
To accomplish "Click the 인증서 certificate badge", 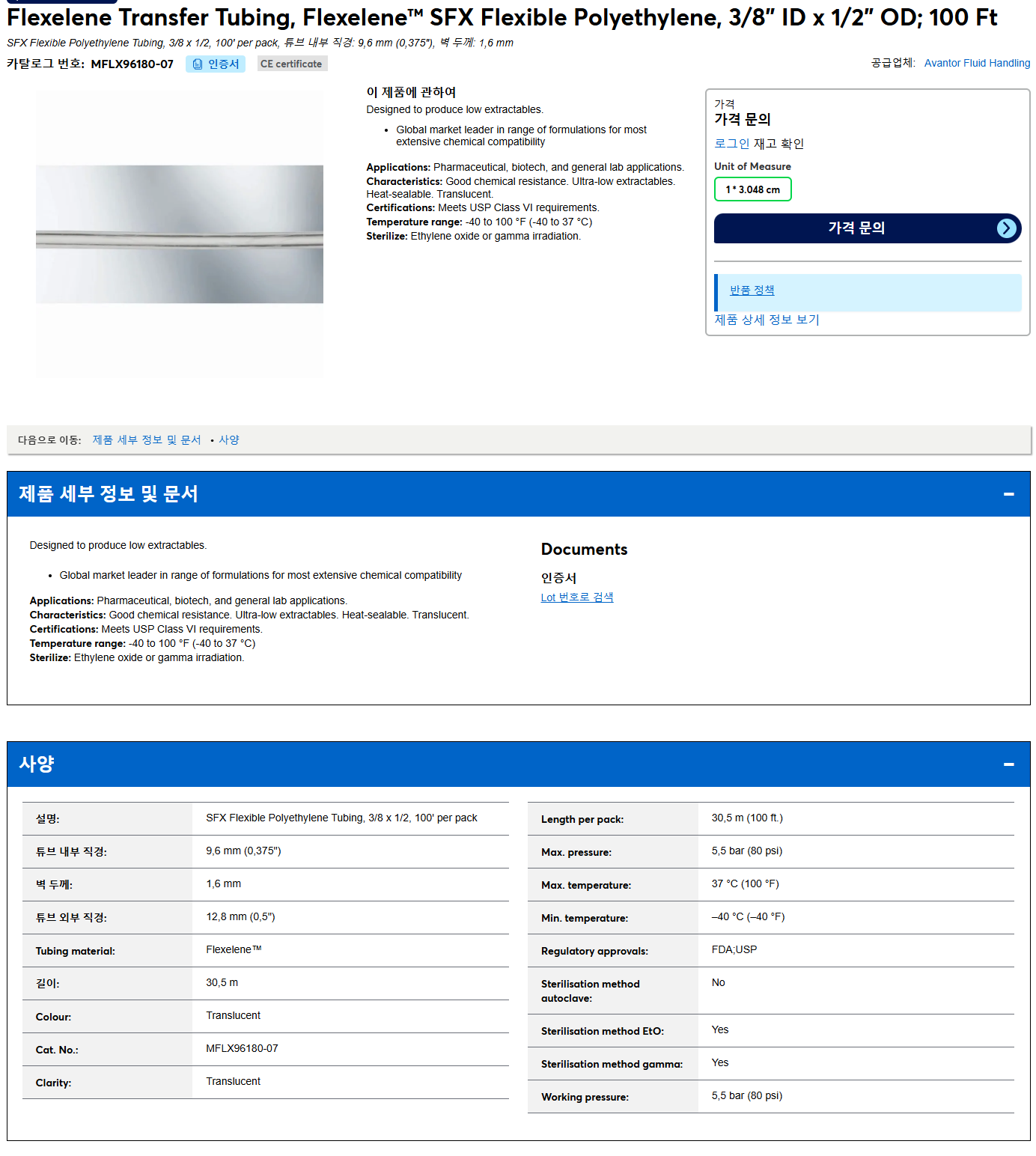I will point(216,64).
